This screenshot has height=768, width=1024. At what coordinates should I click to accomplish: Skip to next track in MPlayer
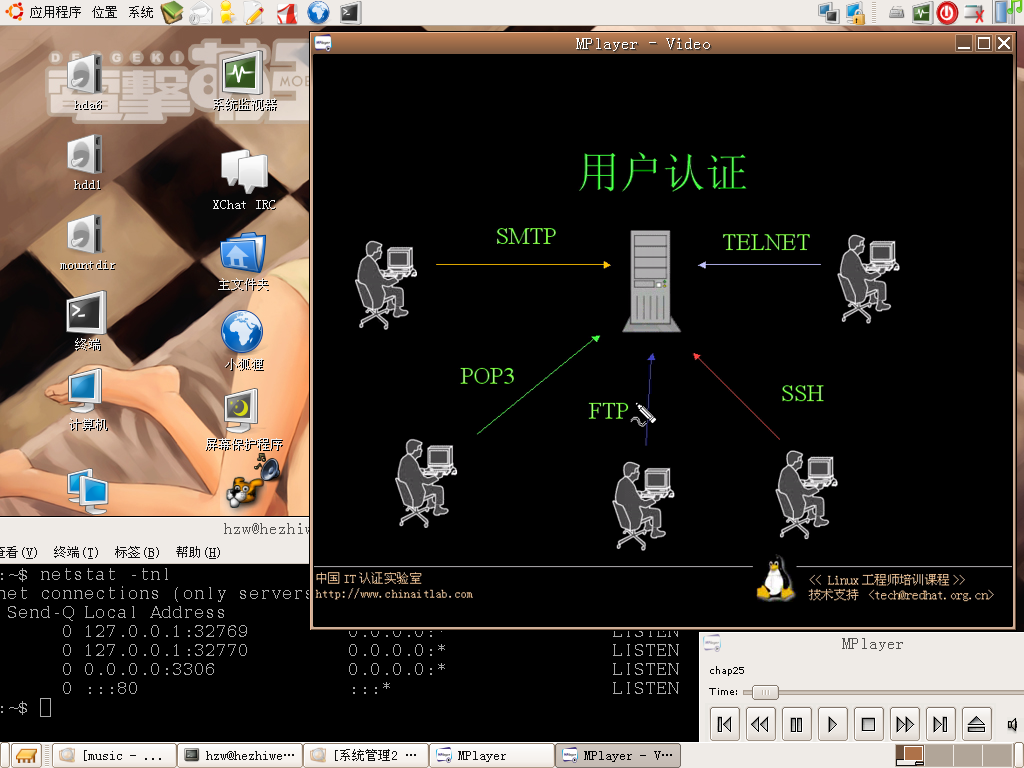point(940,724)
